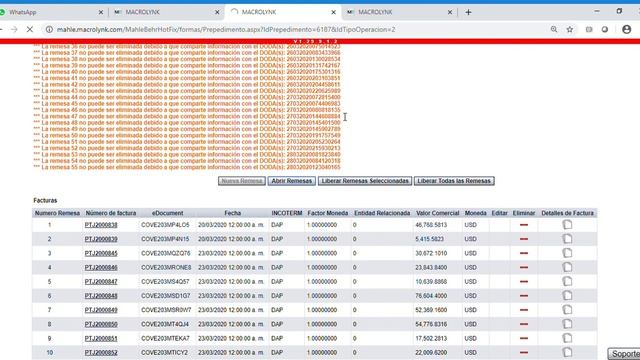This screenshot has height=360, width=640.
Task: Delete invoice PTJ2000852 with red minus icon
Action: click(524, 352)
